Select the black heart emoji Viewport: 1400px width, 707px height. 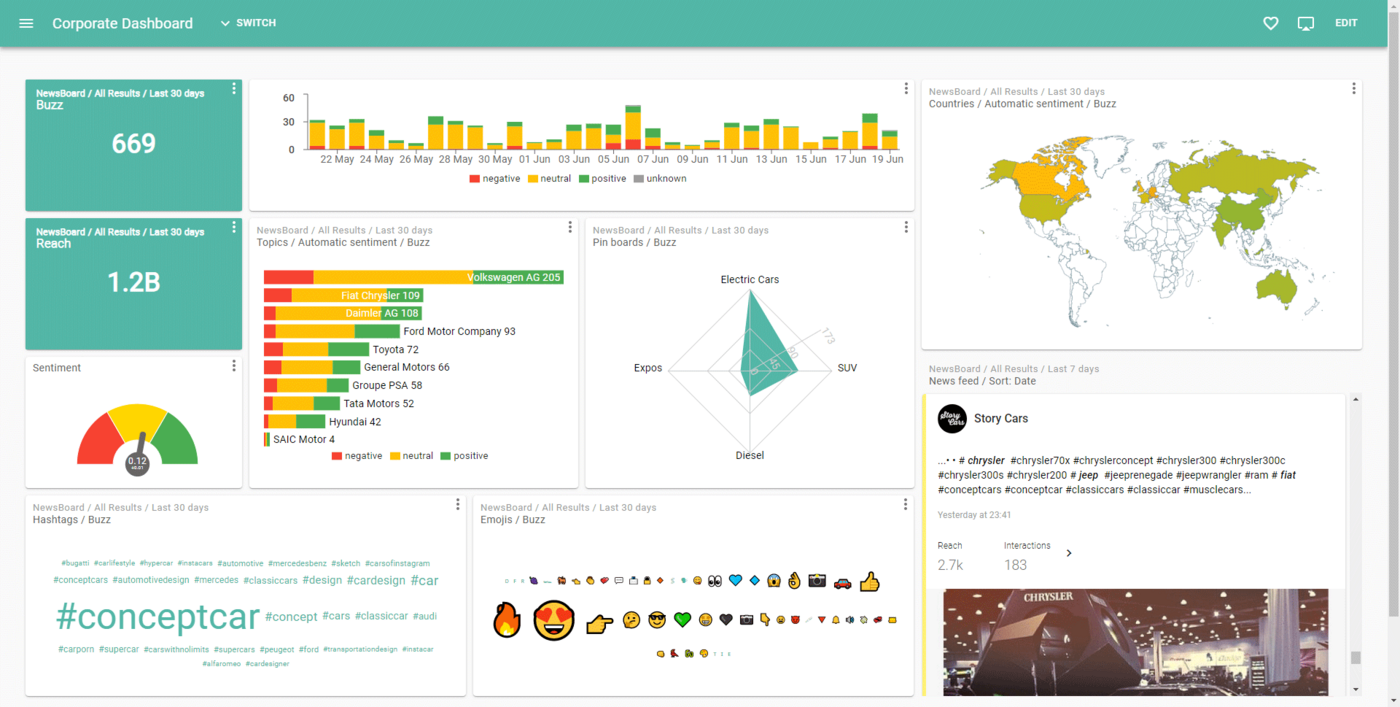[x=726, y=620]
